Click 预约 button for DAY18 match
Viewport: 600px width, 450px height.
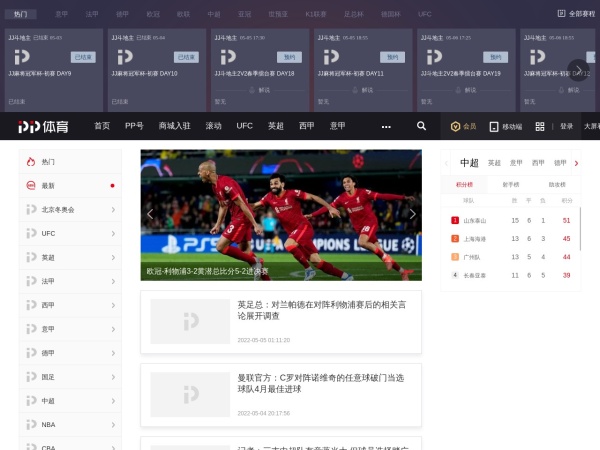pyautogui.click(x=288, y=57)
